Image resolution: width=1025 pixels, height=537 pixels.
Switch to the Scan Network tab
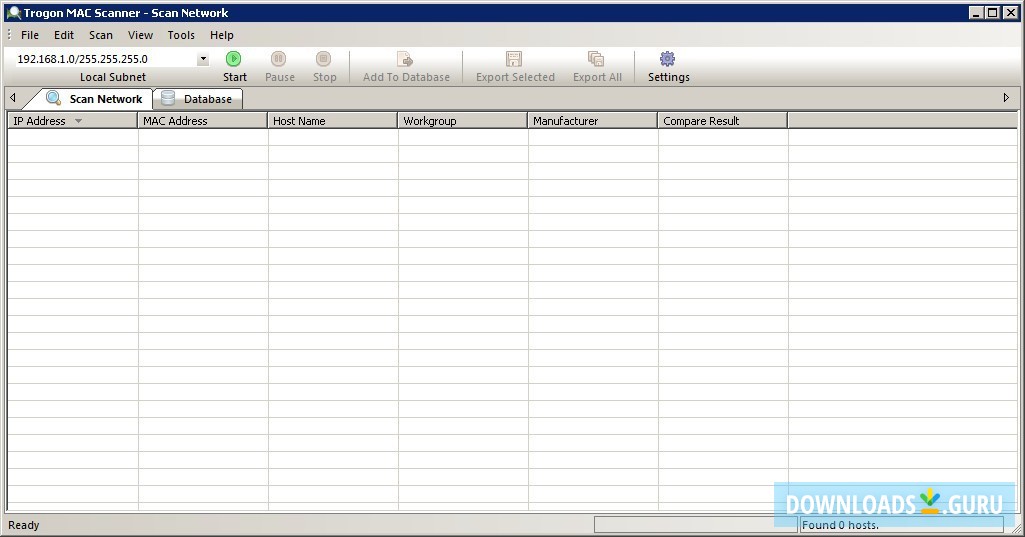pyautogui.click(x=93, y=99)
